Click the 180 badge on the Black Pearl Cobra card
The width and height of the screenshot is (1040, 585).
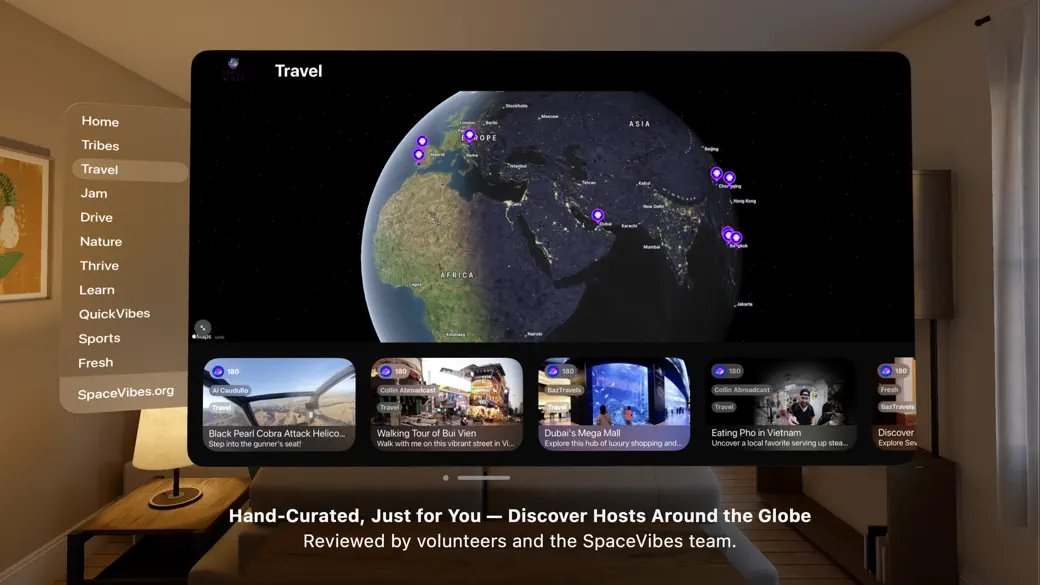[226, 371]
